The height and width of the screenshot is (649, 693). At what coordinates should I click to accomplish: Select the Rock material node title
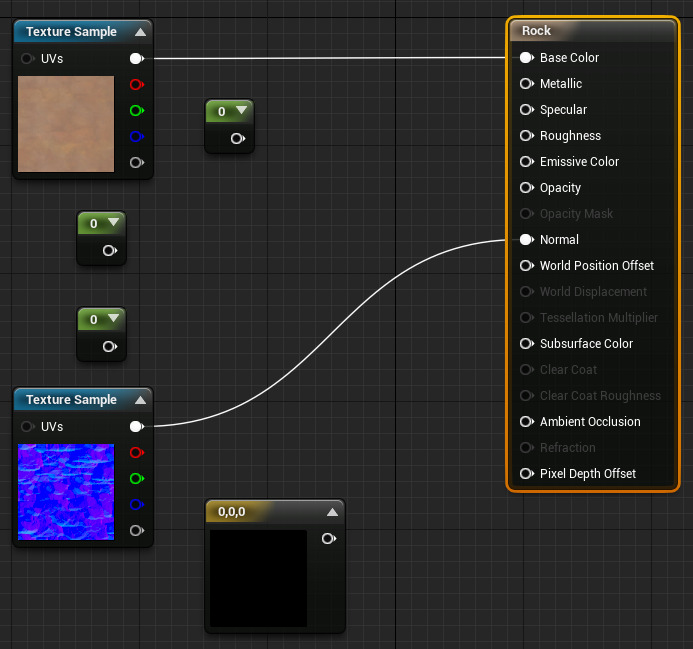click(x=537, y=31)
